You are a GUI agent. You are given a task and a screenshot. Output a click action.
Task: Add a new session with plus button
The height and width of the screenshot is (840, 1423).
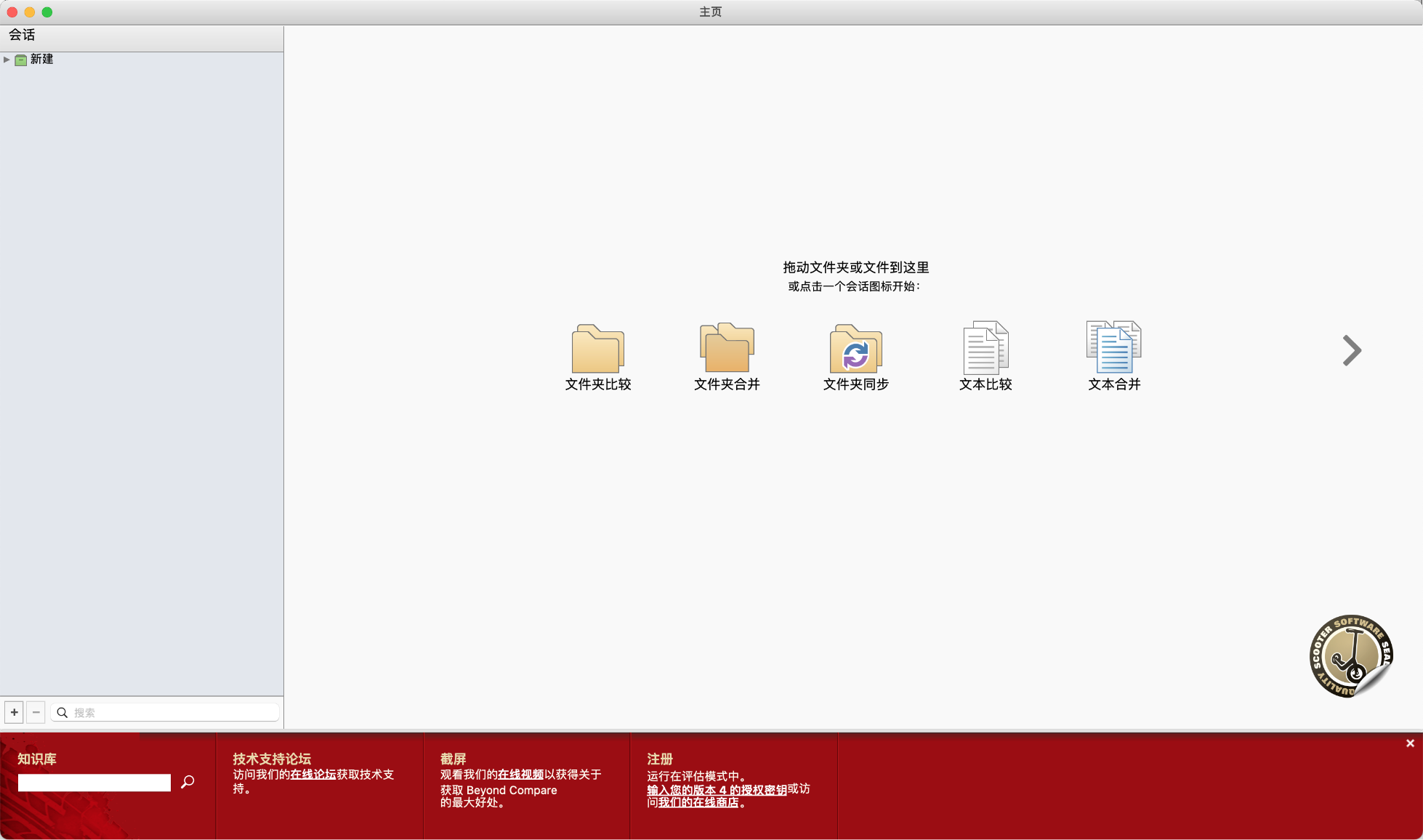point(14,712)
